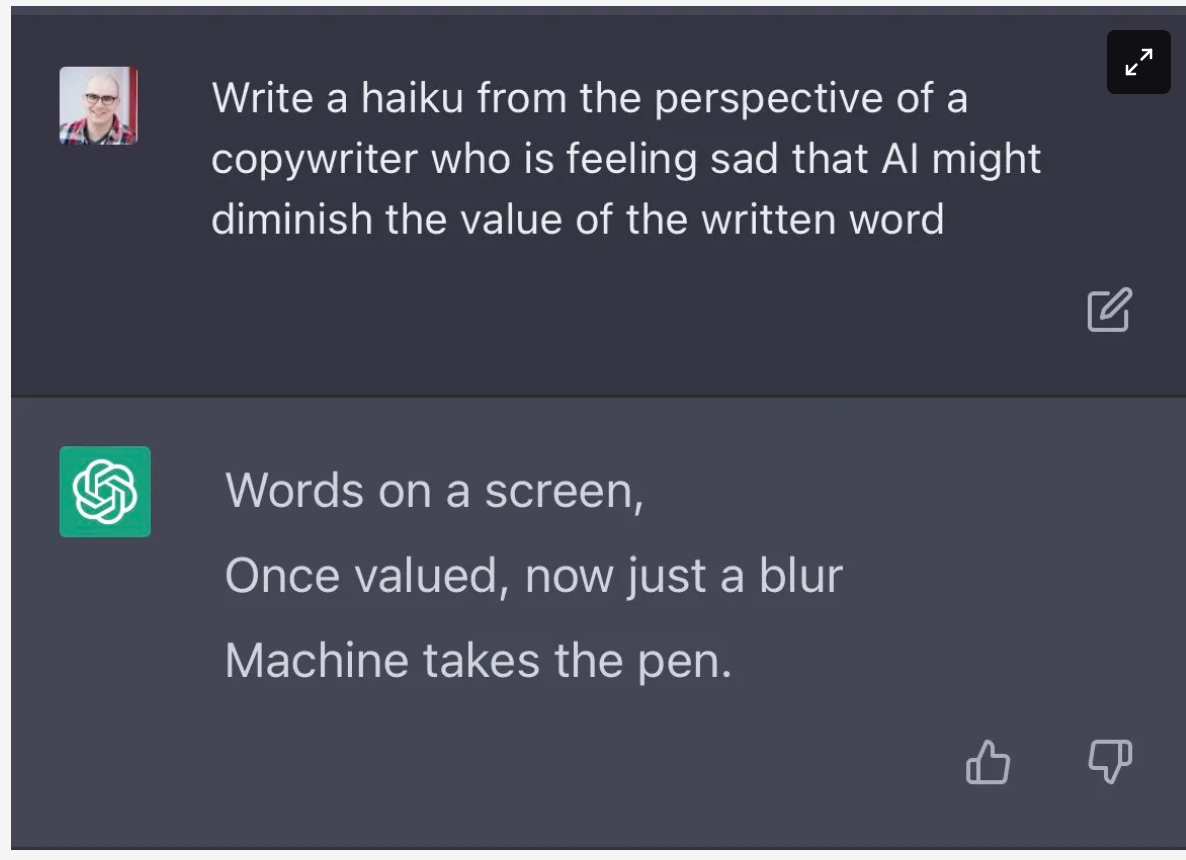Click the line 'Words on a screen,'

coord(434,492)
